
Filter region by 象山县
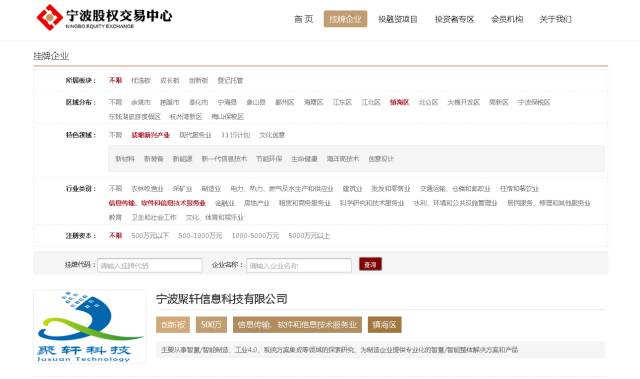click(256, 102)
